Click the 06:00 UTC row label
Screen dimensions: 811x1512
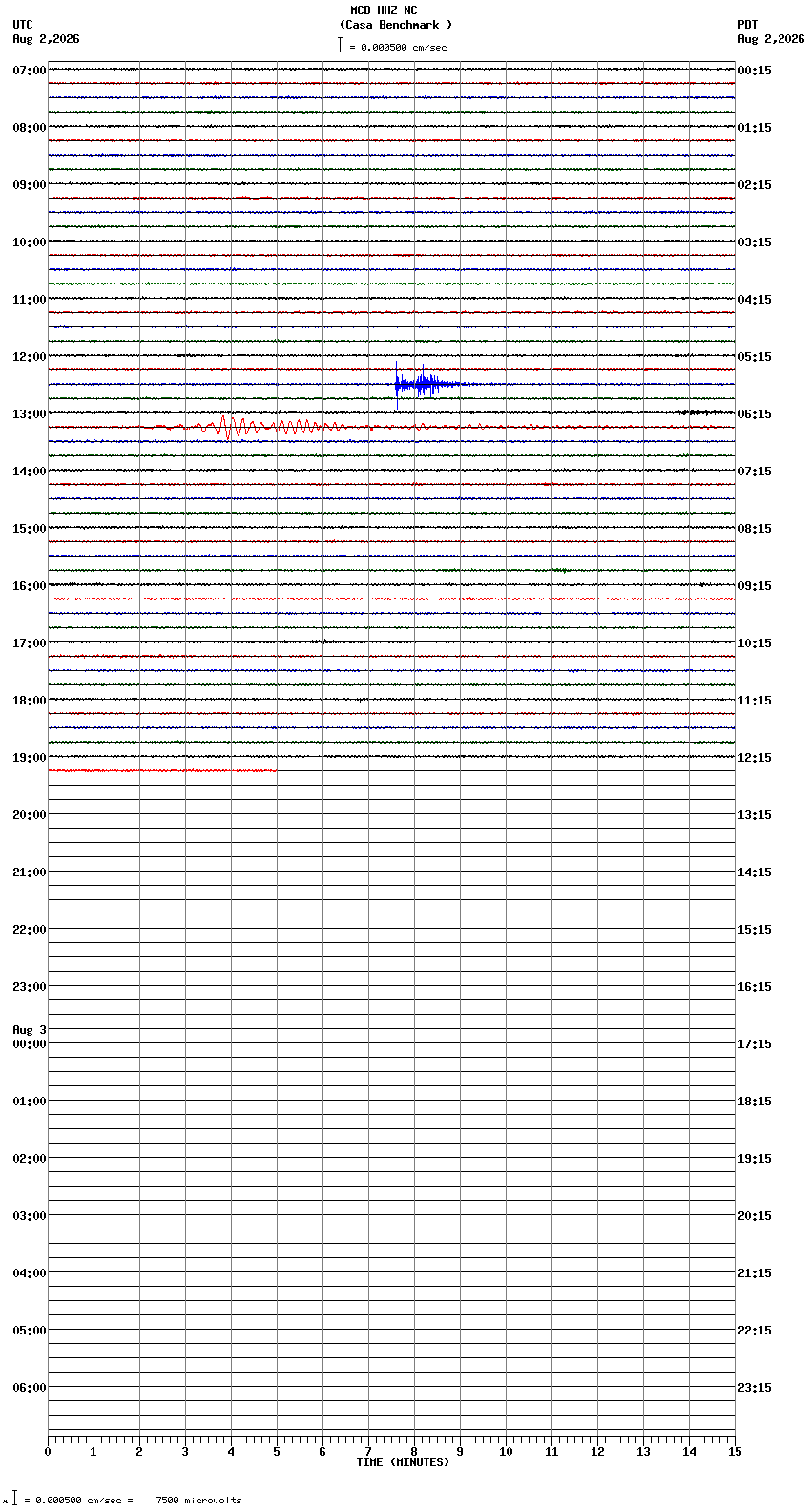pyautogui.click(x=30, y=1388)
